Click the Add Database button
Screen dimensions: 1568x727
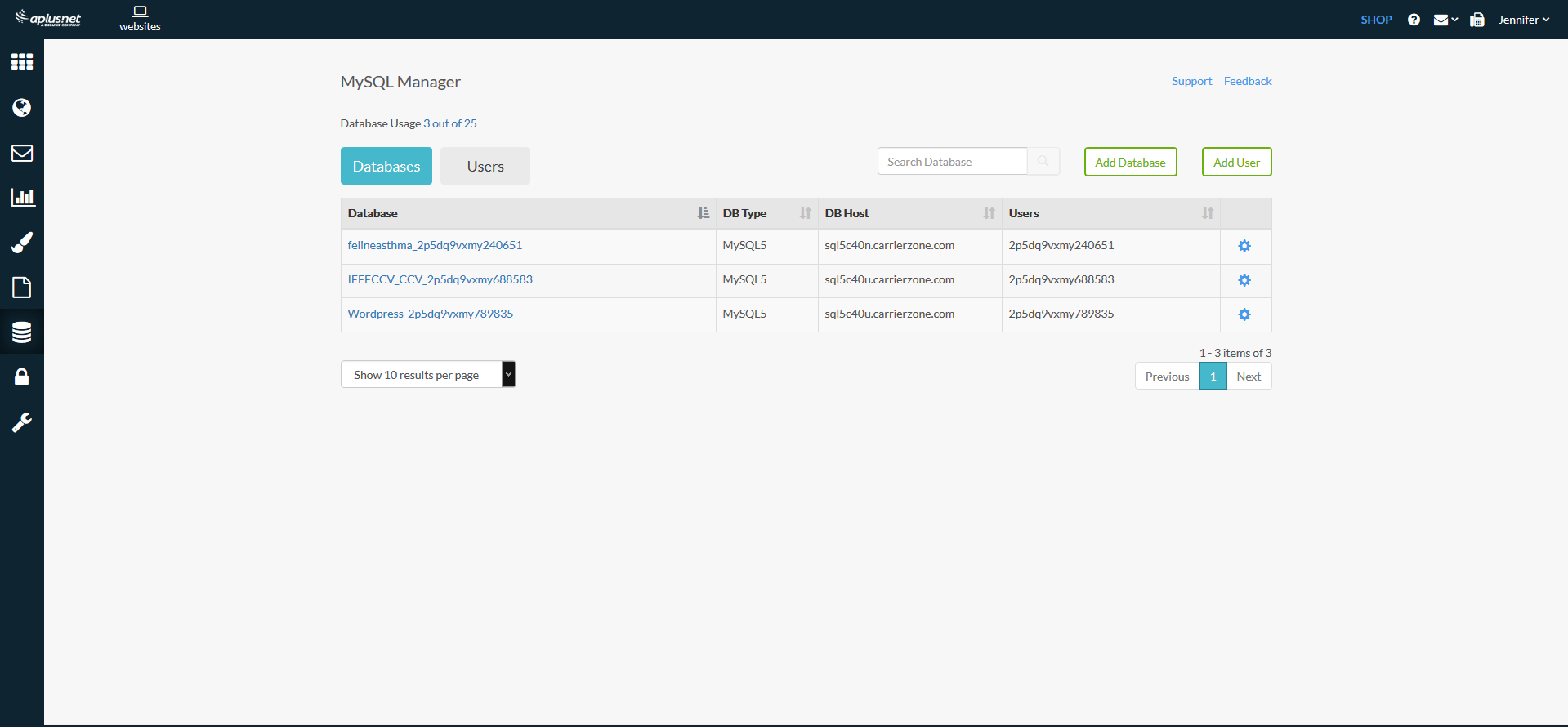pyautogui.click(x=1130, y=162)
